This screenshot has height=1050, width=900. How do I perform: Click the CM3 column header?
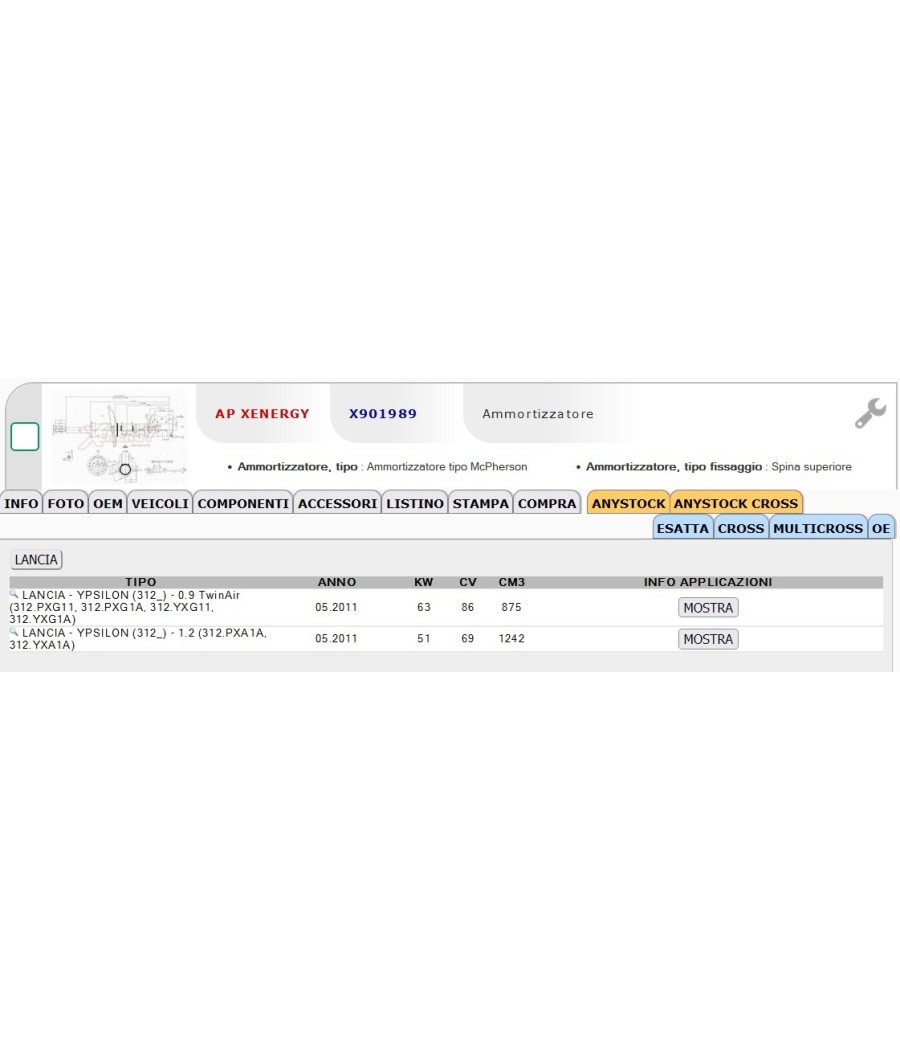[x=512, y=582]
